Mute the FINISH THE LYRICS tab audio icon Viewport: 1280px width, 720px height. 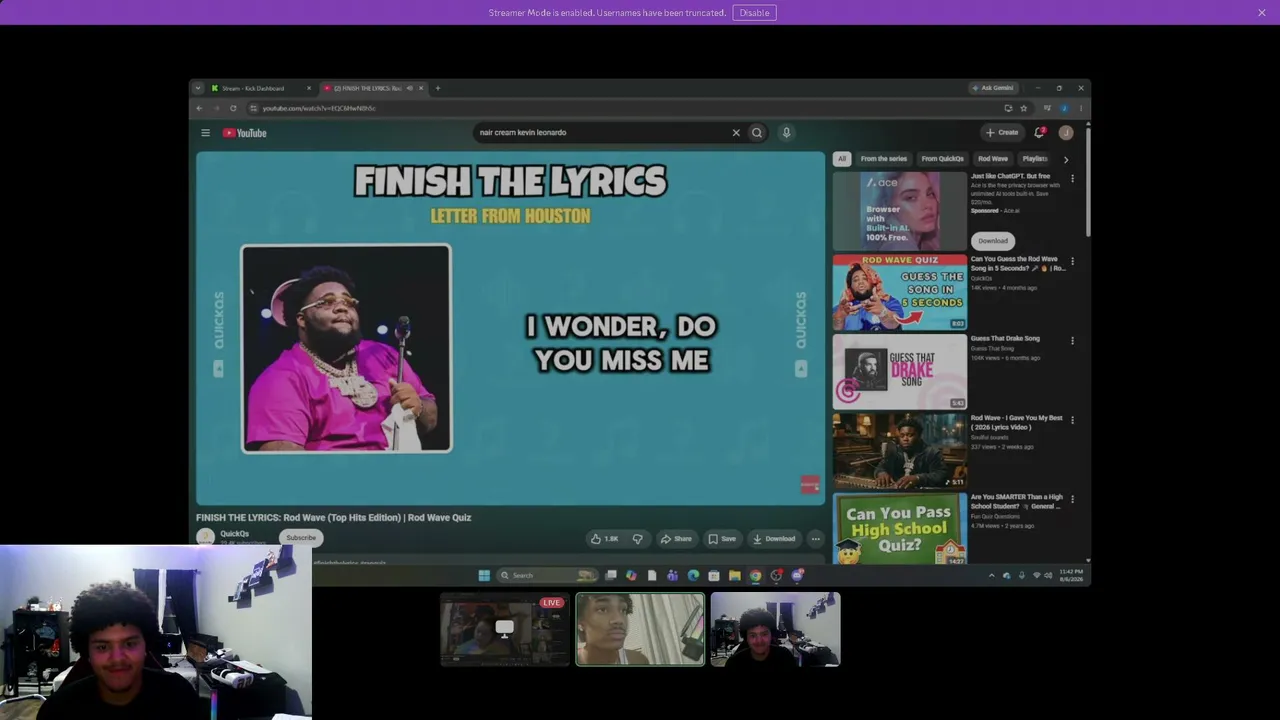click(x=409, y=88)
